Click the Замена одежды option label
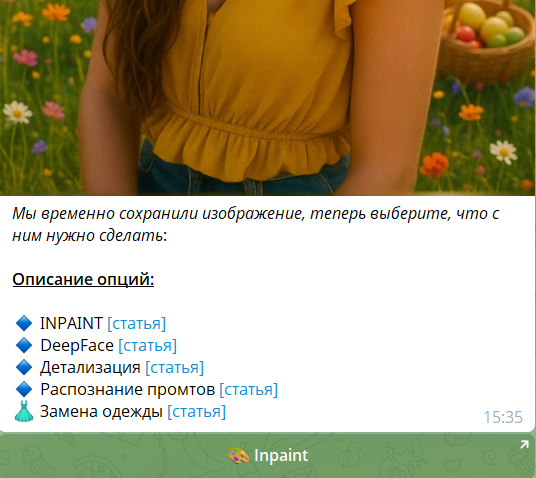 tap(101, 411)
